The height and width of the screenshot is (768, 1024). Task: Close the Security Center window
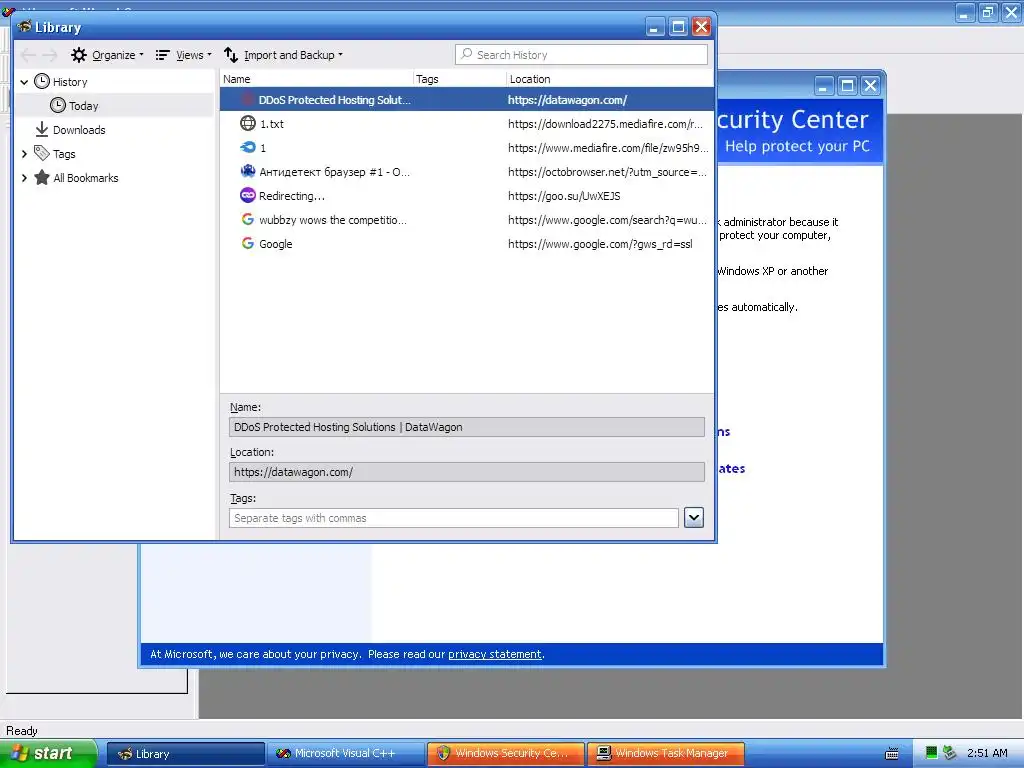coord(871,86)
